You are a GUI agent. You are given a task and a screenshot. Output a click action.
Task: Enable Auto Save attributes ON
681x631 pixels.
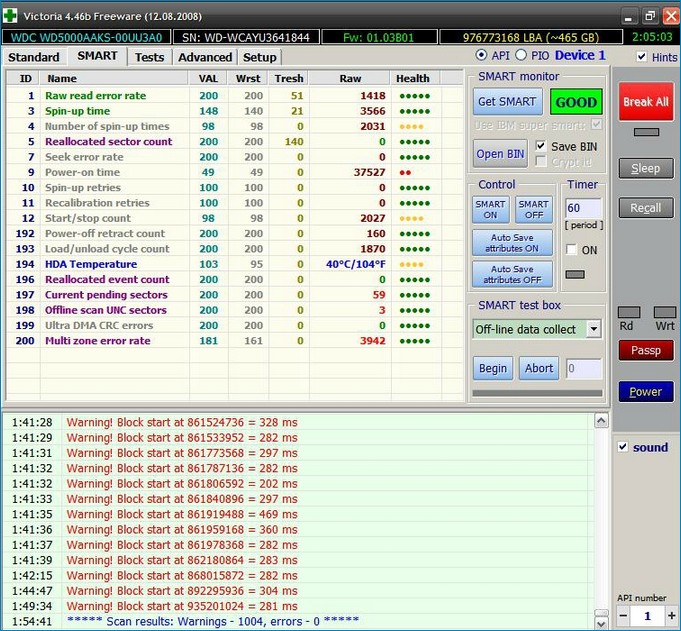511,243
